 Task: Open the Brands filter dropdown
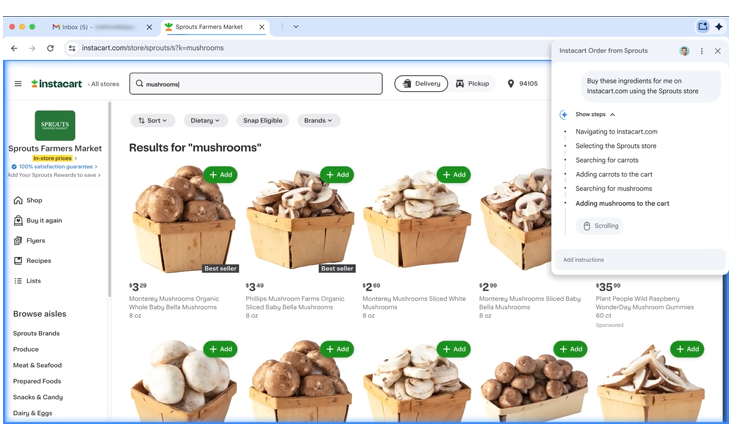click(319, 121)
